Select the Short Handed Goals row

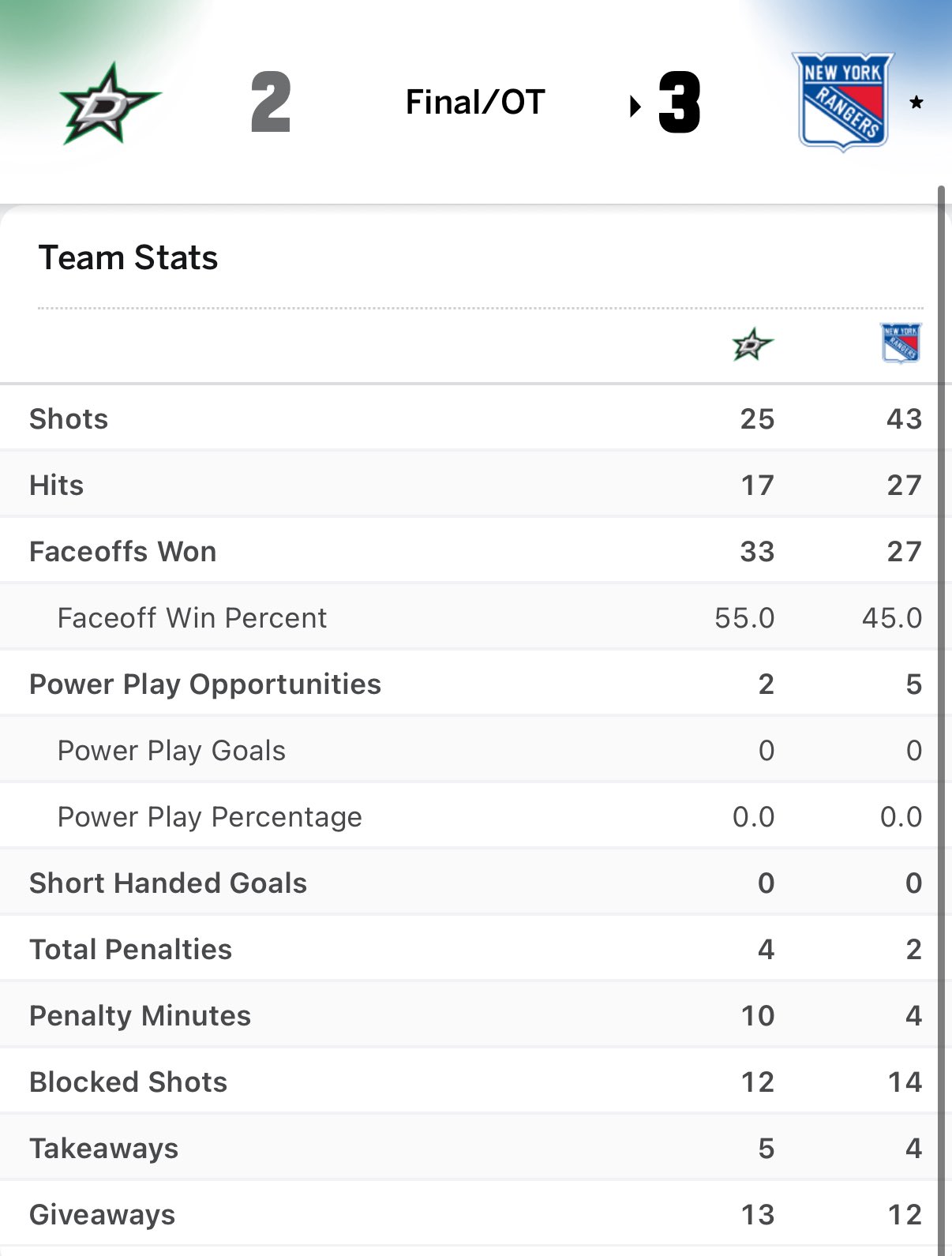(167, 883)
